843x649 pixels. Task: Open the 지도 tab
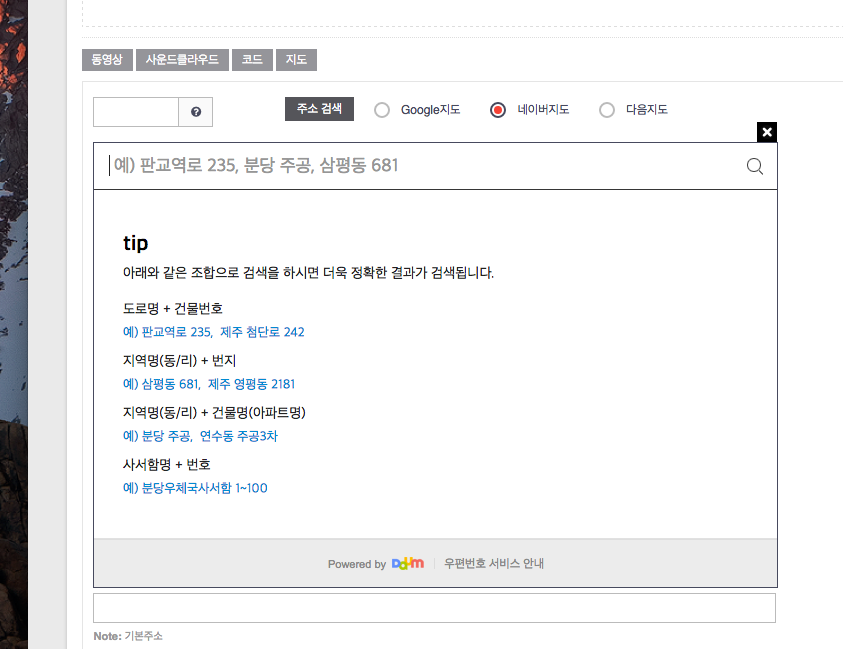(296, 60)
